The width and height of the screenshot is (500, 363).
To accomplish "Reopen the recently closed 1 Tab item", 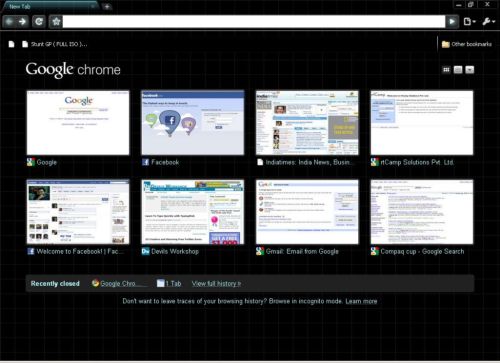I will [169, 283].
